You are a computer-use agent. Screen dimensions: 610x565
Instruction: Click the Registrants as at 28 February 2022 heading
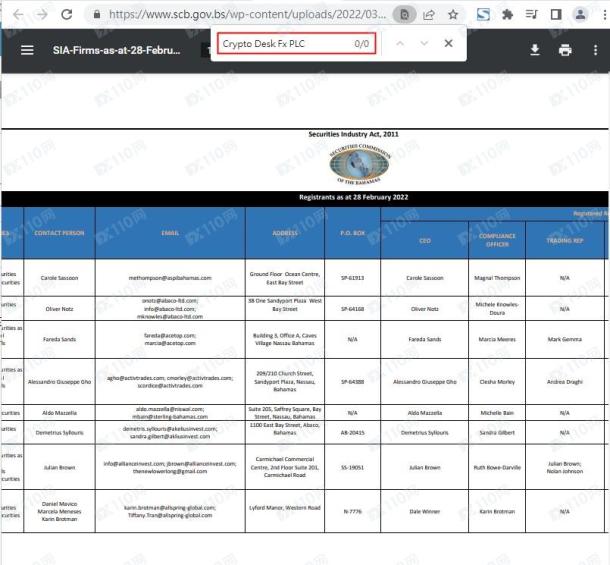point(353,197)
